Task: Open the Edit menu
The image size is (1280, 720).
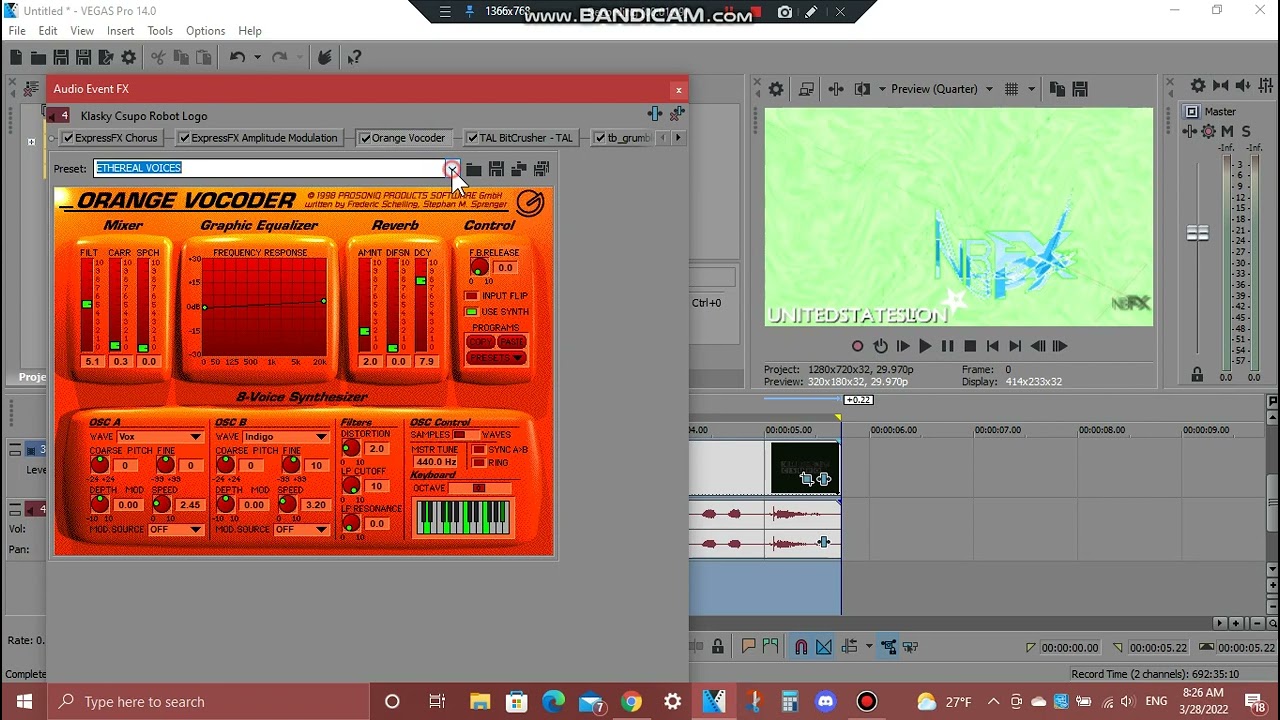Action: [48, 31]
